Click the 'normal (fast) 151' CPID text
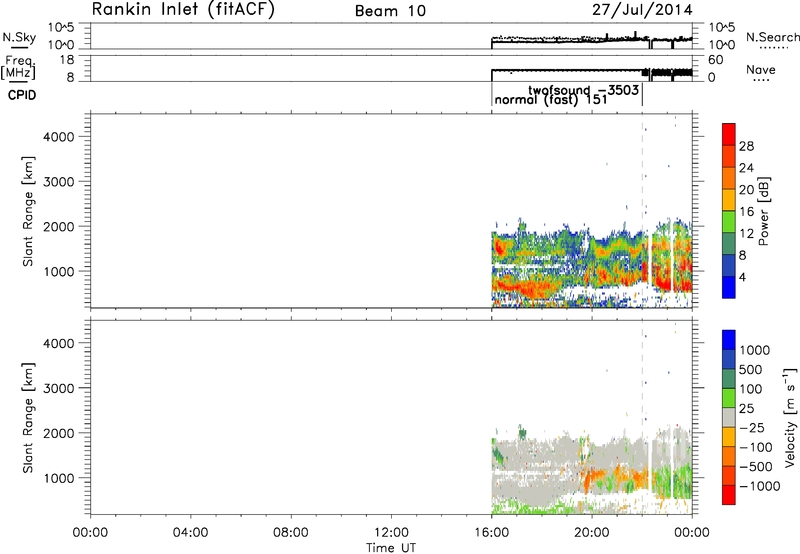800x554 pixels. tap(551, 99)
